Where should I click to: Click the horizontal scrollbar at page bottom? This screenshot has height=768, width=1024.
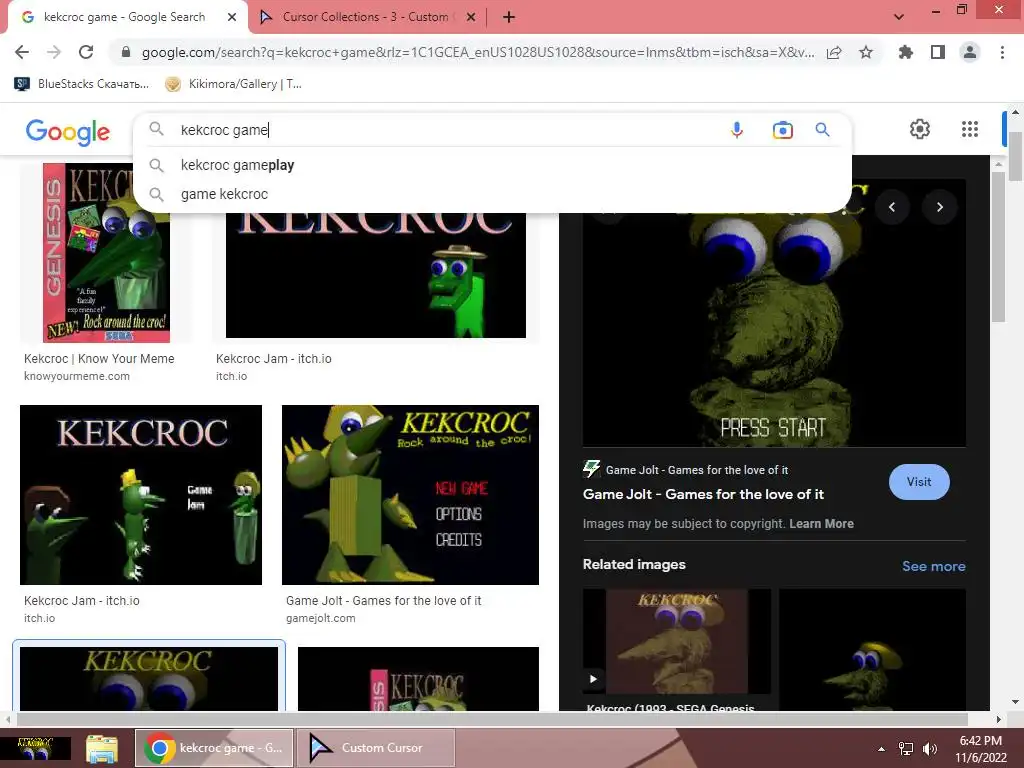pyautogui.click(x=492, y=720)
